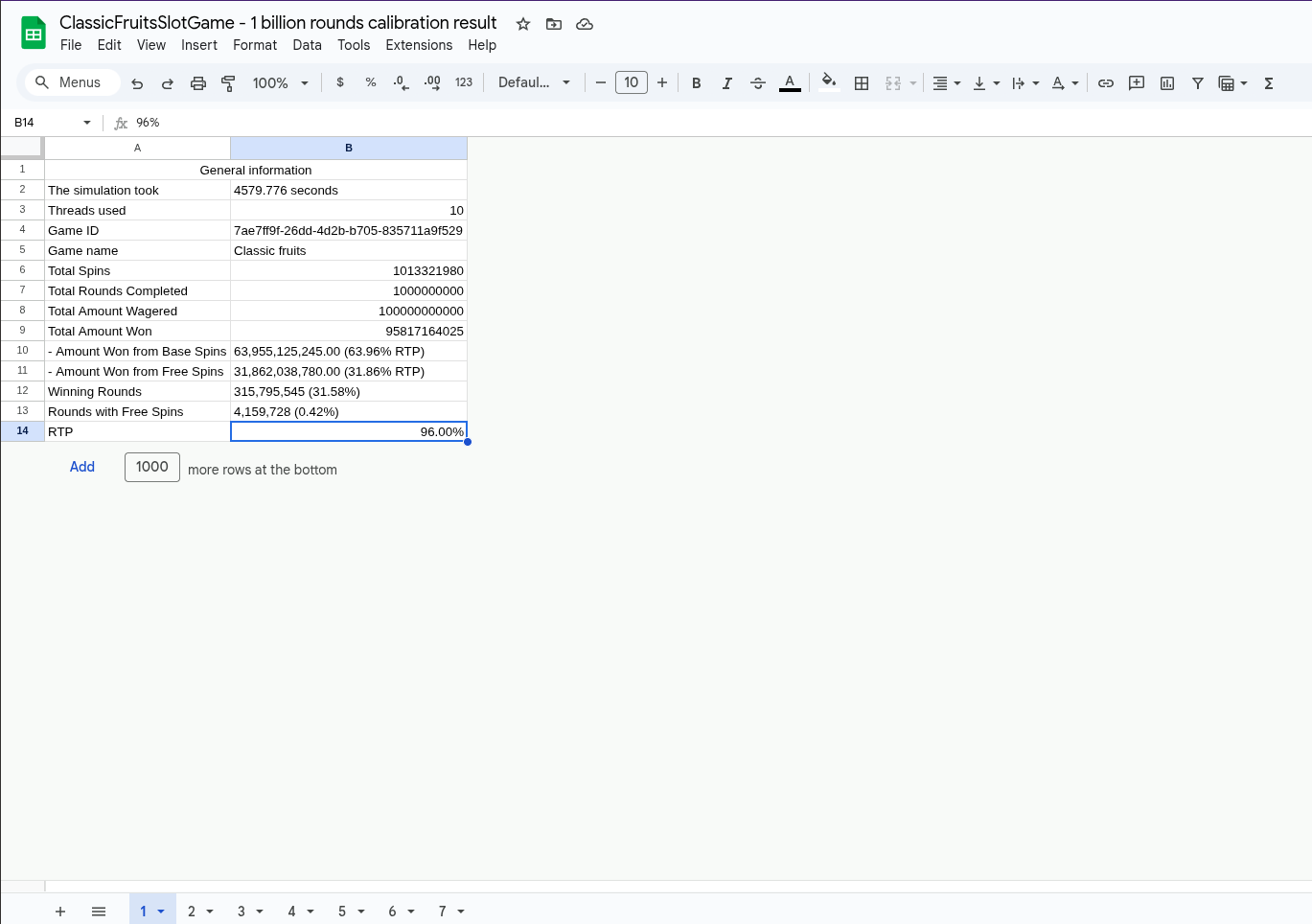Select column A header

[x=137, y=148]
